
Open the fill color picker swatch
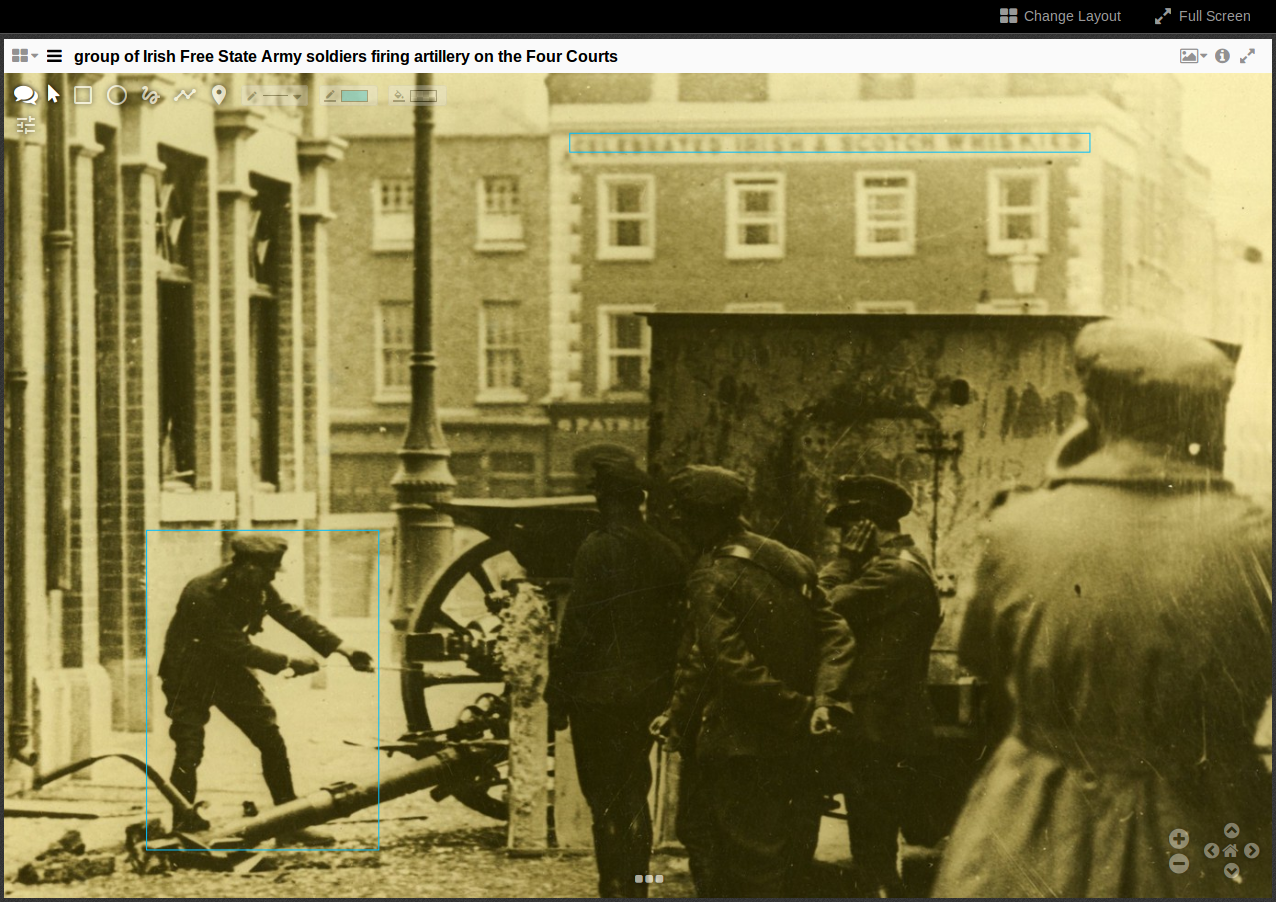click(x=414, y=96)
